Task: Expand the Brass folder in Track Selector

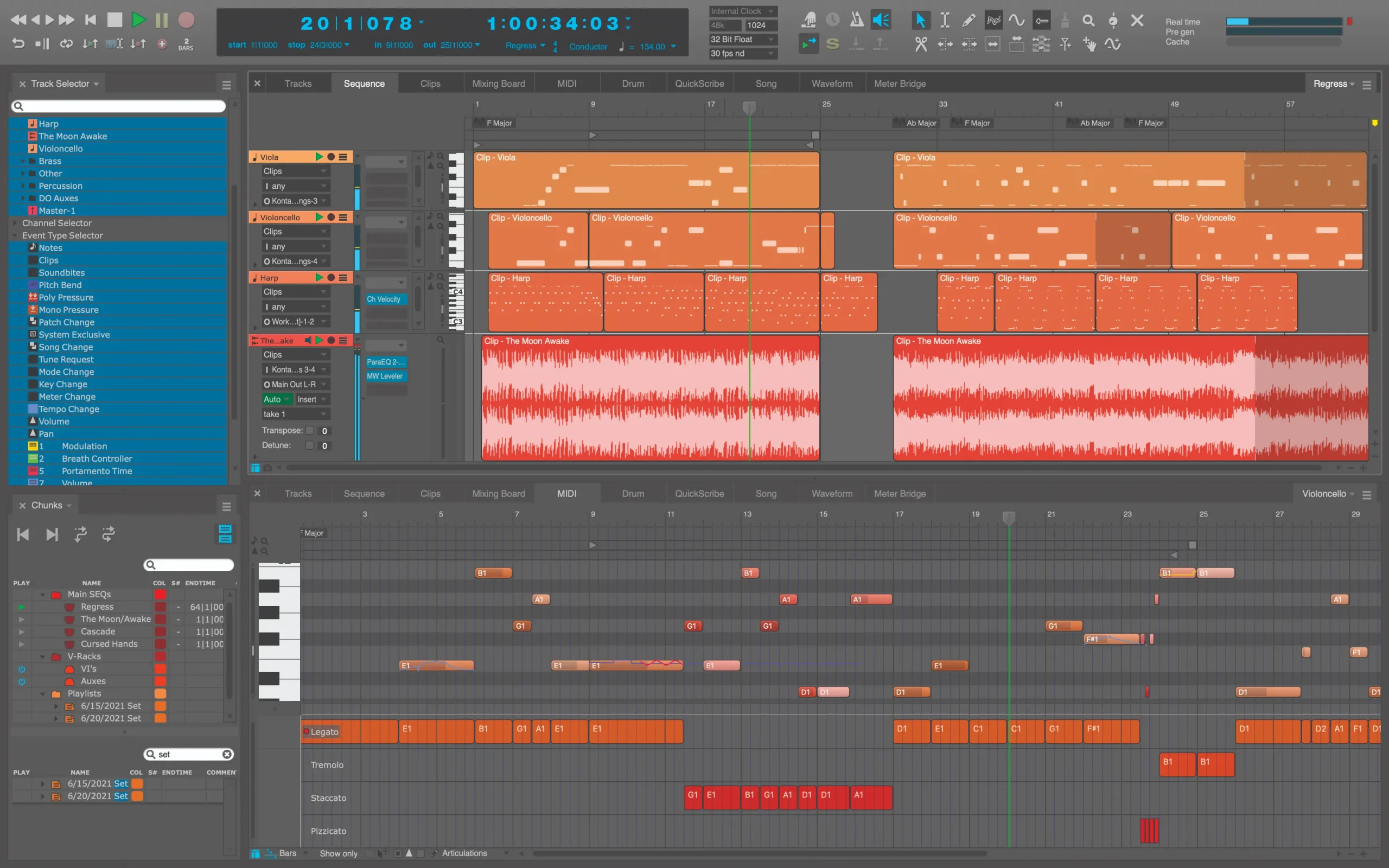Action: pos(23,161)
